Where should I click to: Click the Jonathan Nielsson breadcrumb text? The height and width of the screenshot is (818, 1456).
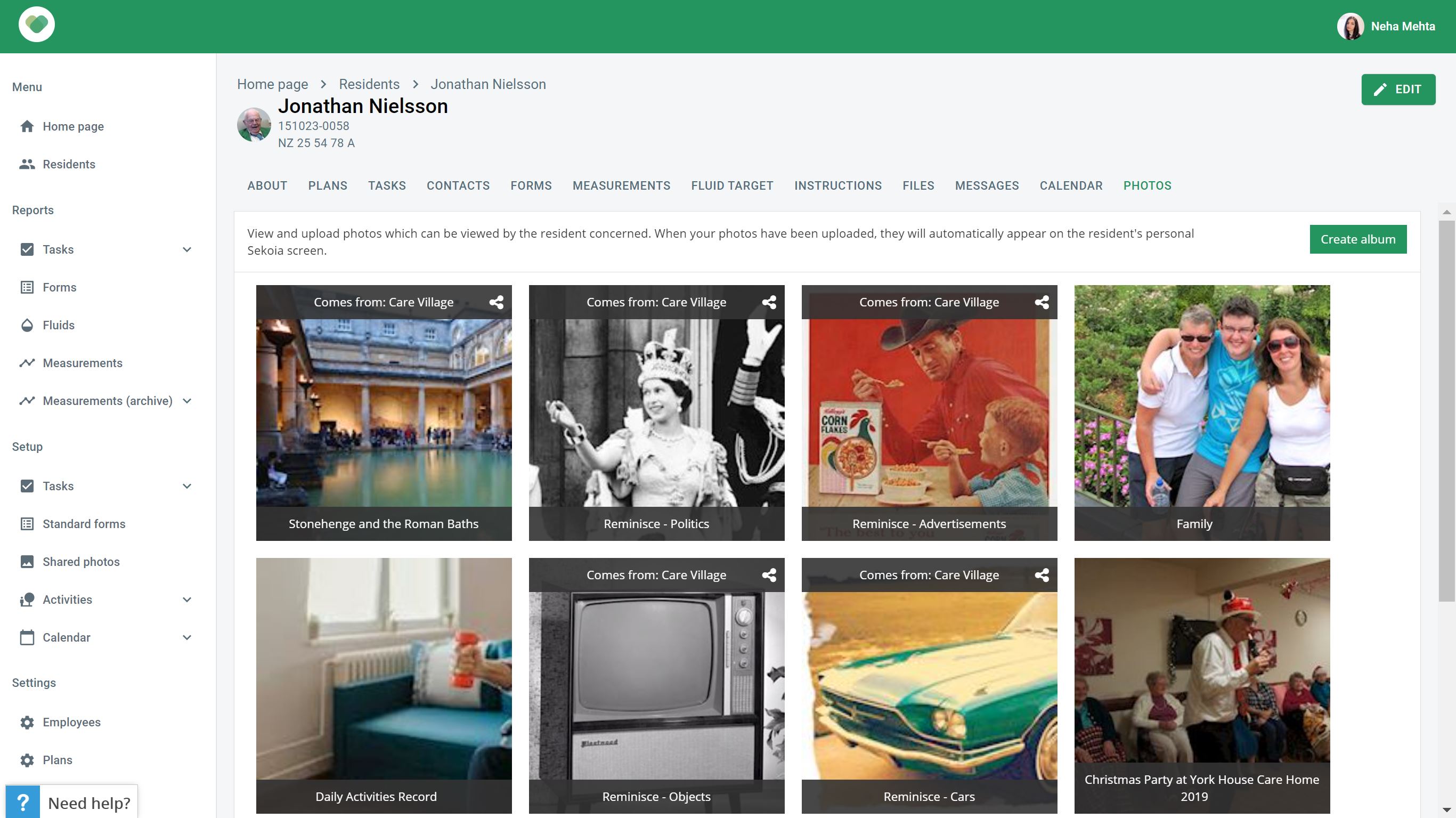point(489,84)
